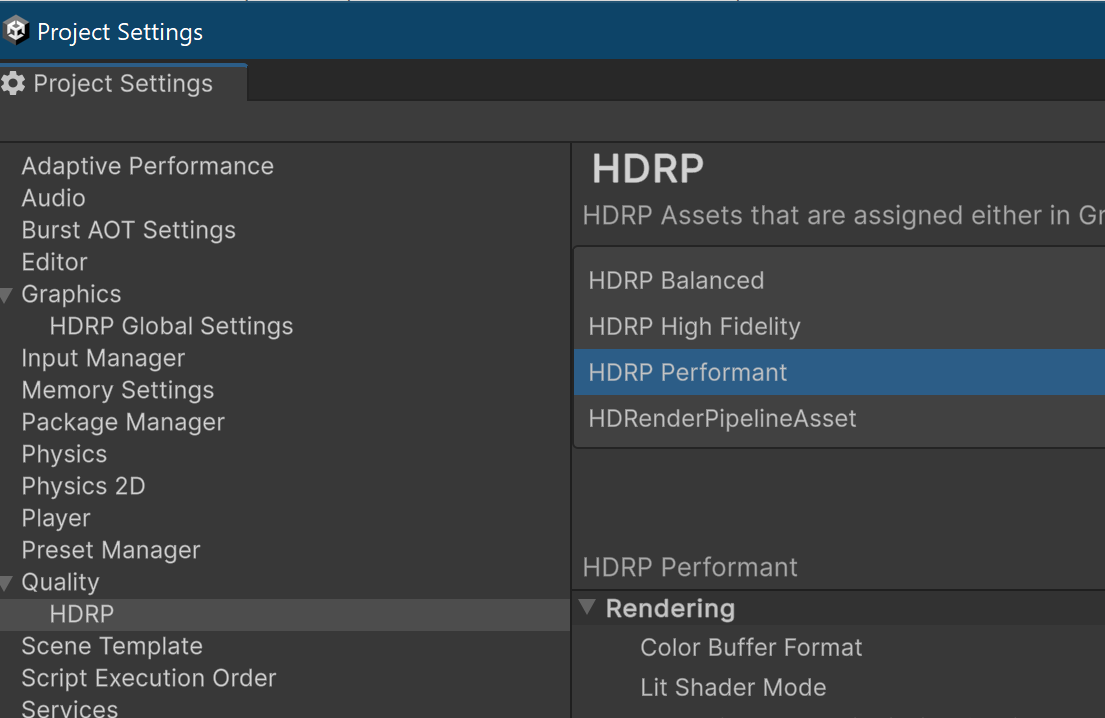The height and width of the screenshot is (718, 1105).
Task: Select Physics 2D category
Action: [83, 486]
